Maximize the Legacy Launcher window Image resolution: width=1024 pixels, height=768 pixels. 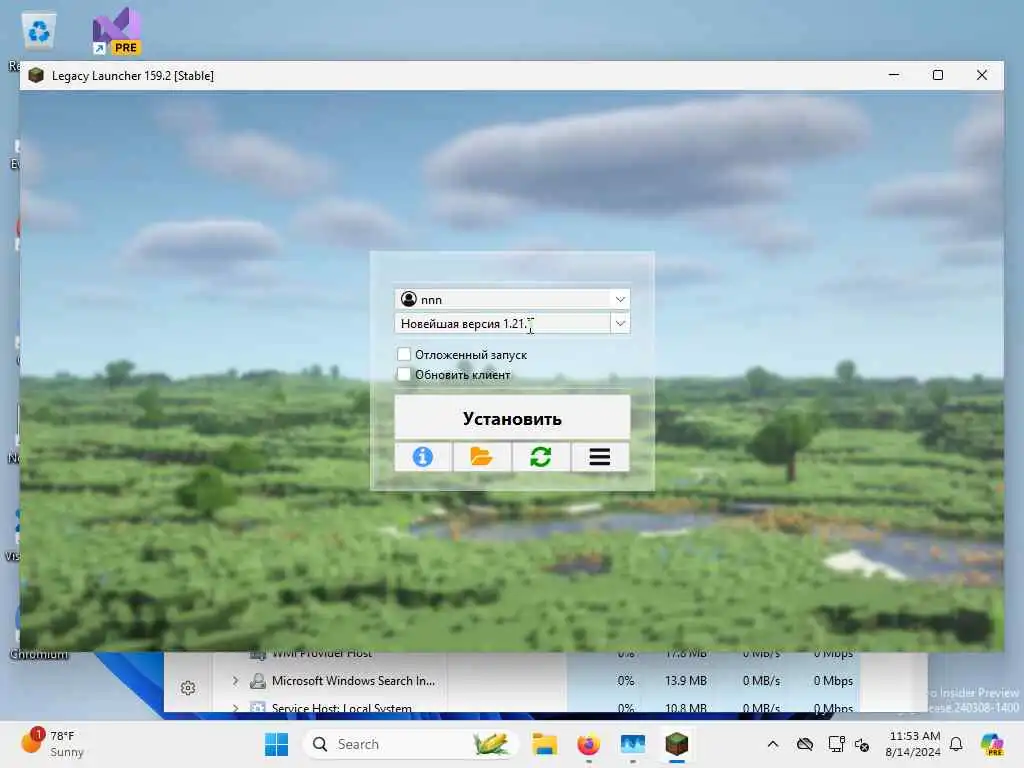(x=938, y=75)
